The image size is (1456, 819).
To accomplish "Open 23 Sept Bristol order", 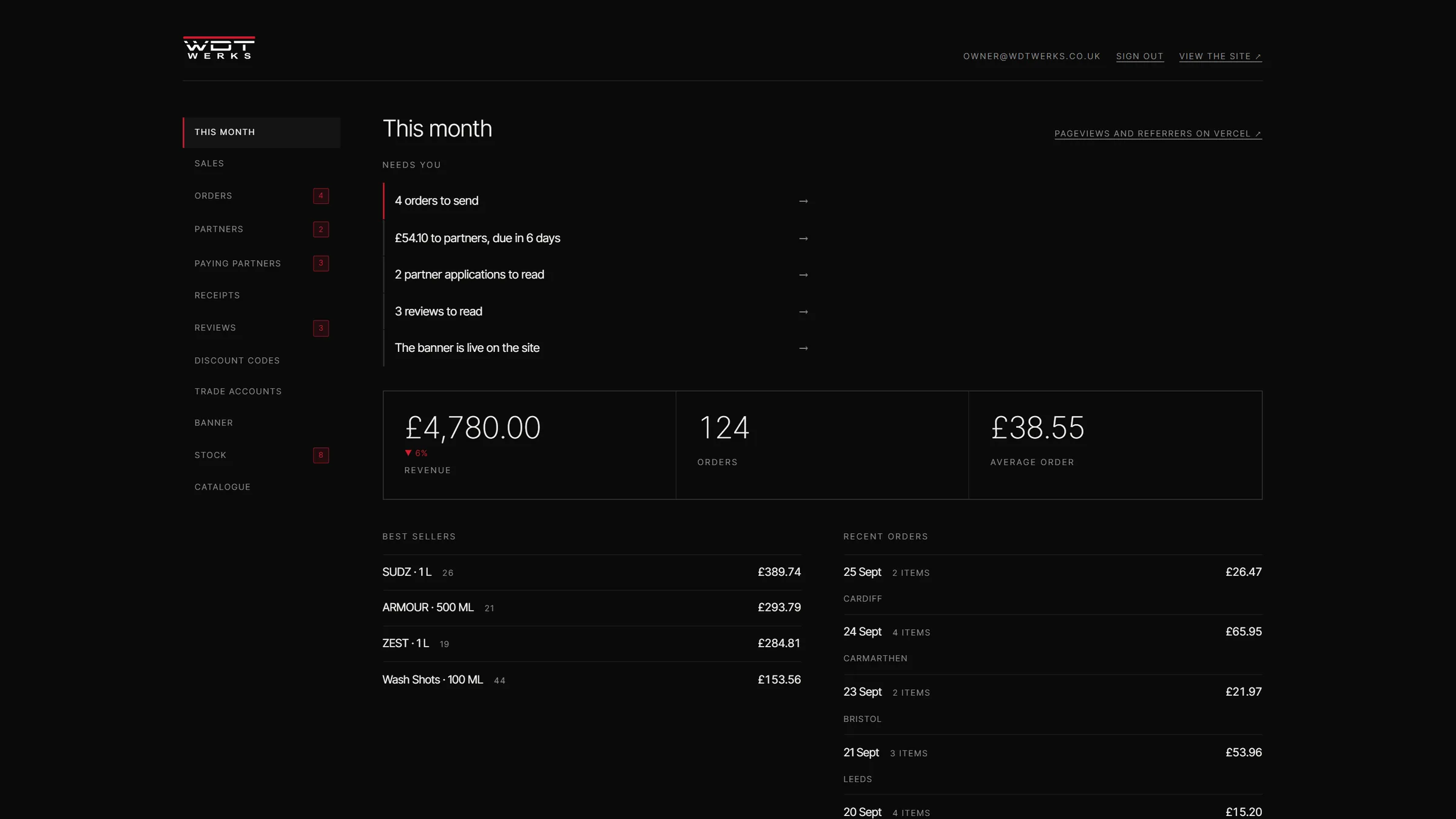I will point(1053,705).
